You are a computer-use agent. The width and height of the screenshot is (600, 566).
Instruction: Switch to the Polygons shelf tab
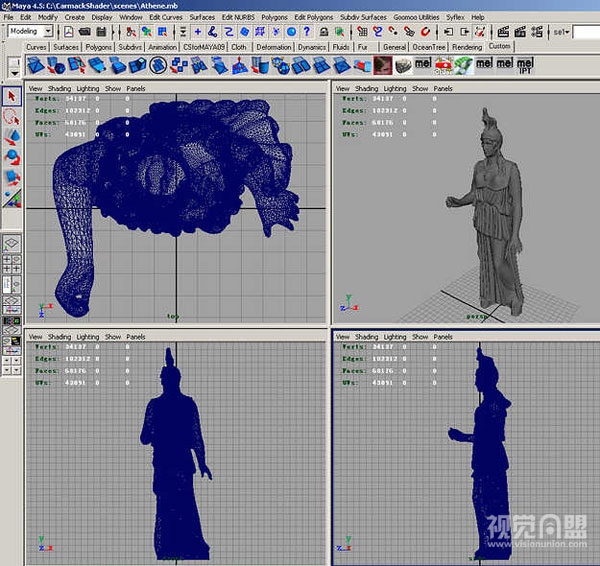98,47
